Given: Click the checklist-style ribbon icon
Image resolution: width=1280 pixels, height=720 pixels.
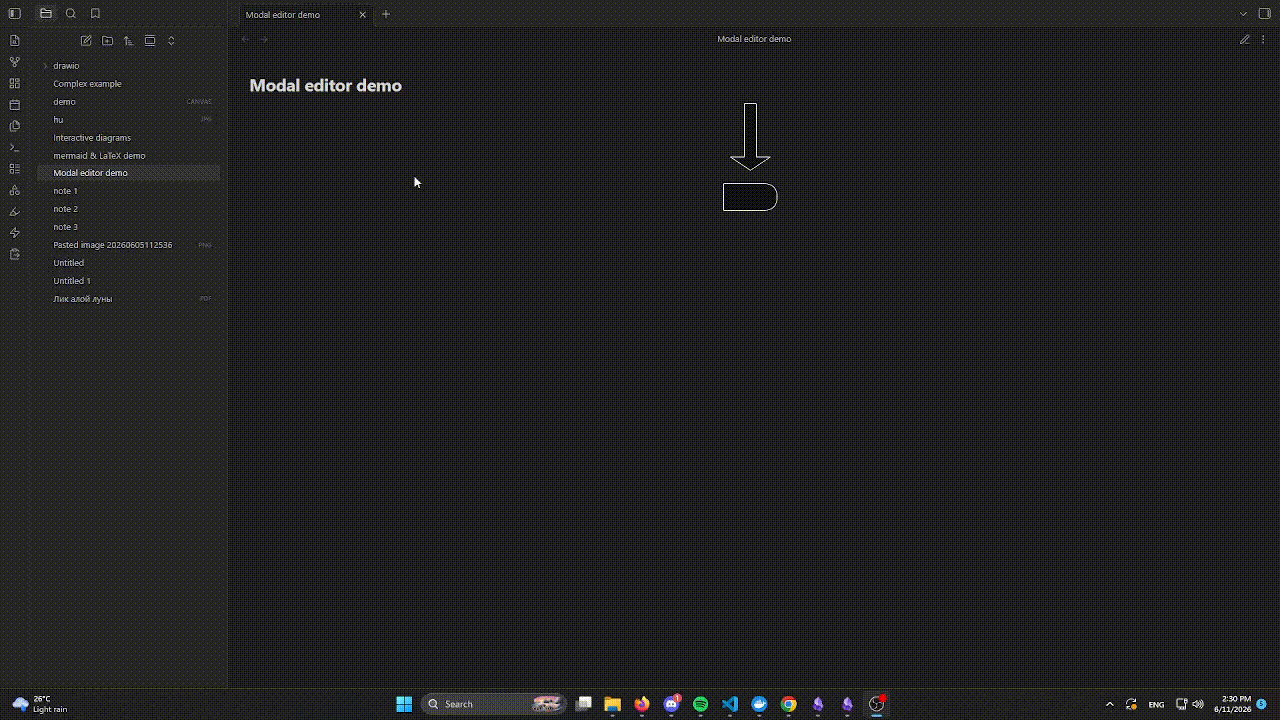Looking at the screenshot, I should [14, 169].
